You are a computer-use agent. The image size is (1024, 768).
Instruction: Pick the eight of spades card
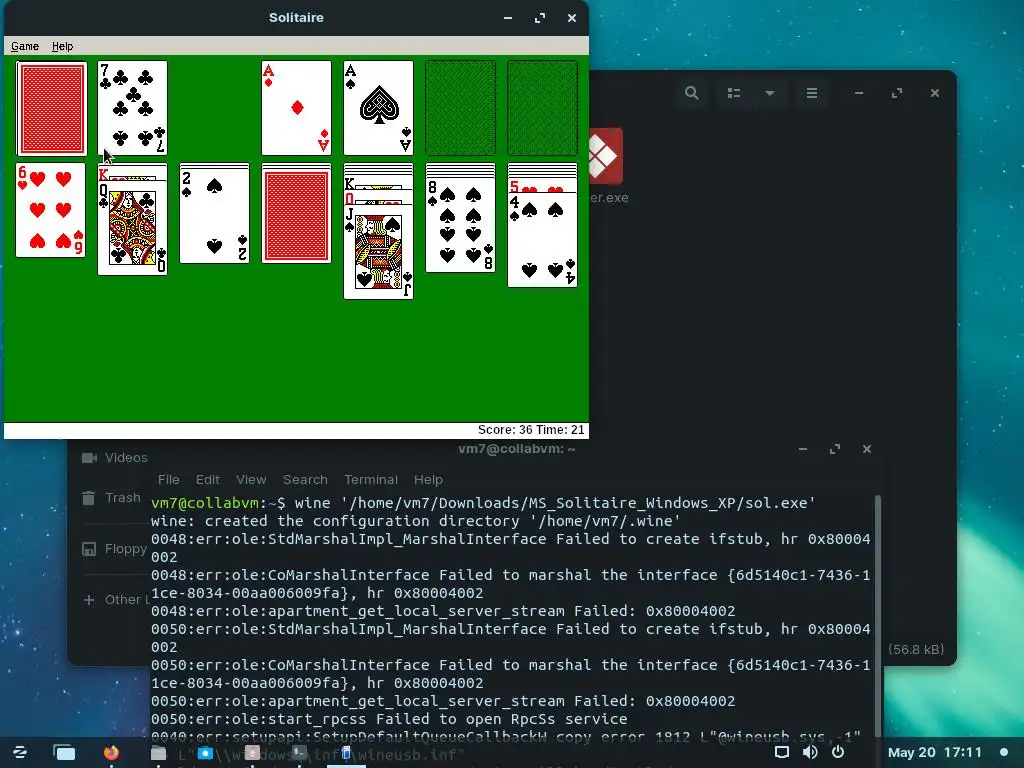click(460, 225)
